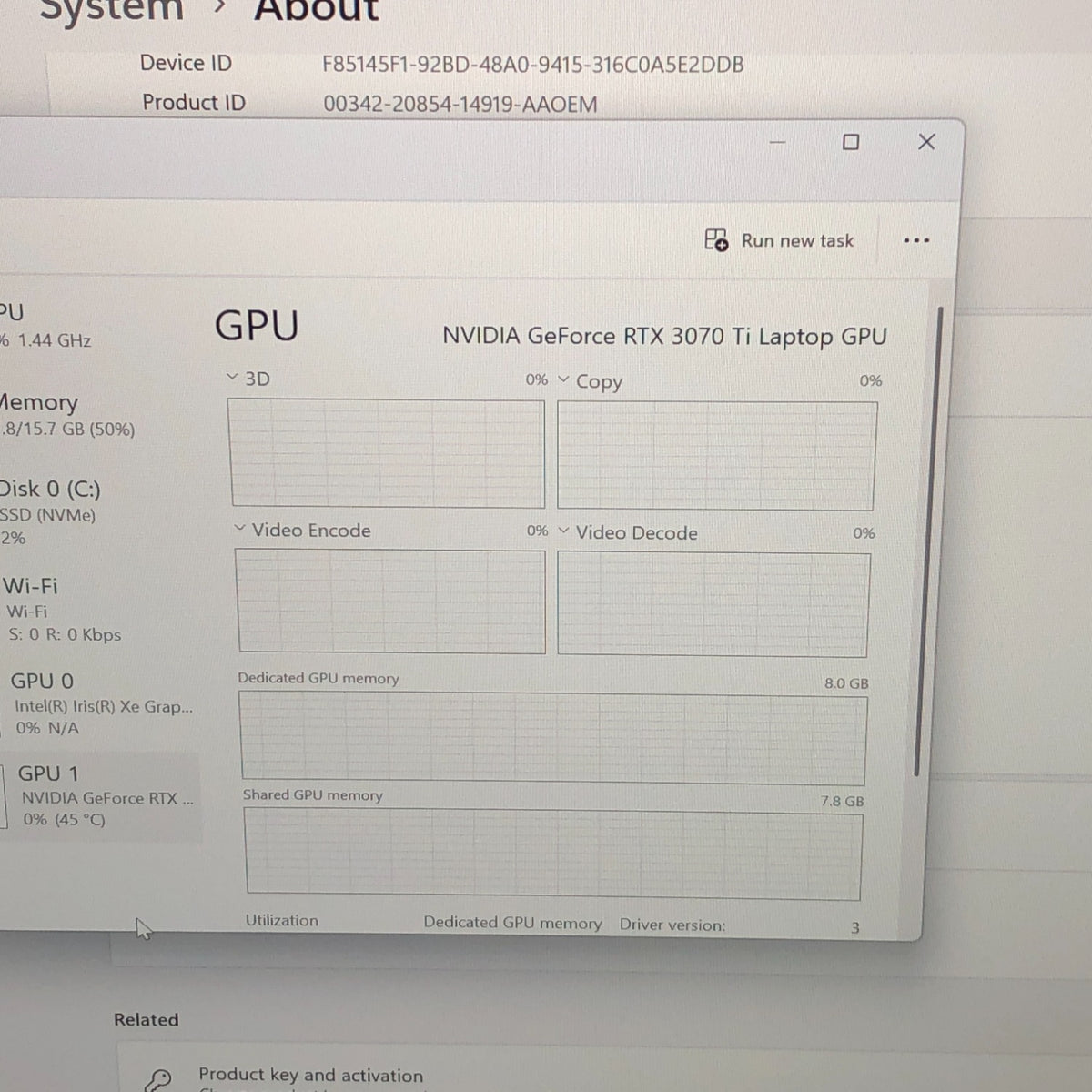Click the Shared GPU memory graph

pos(553,855)
